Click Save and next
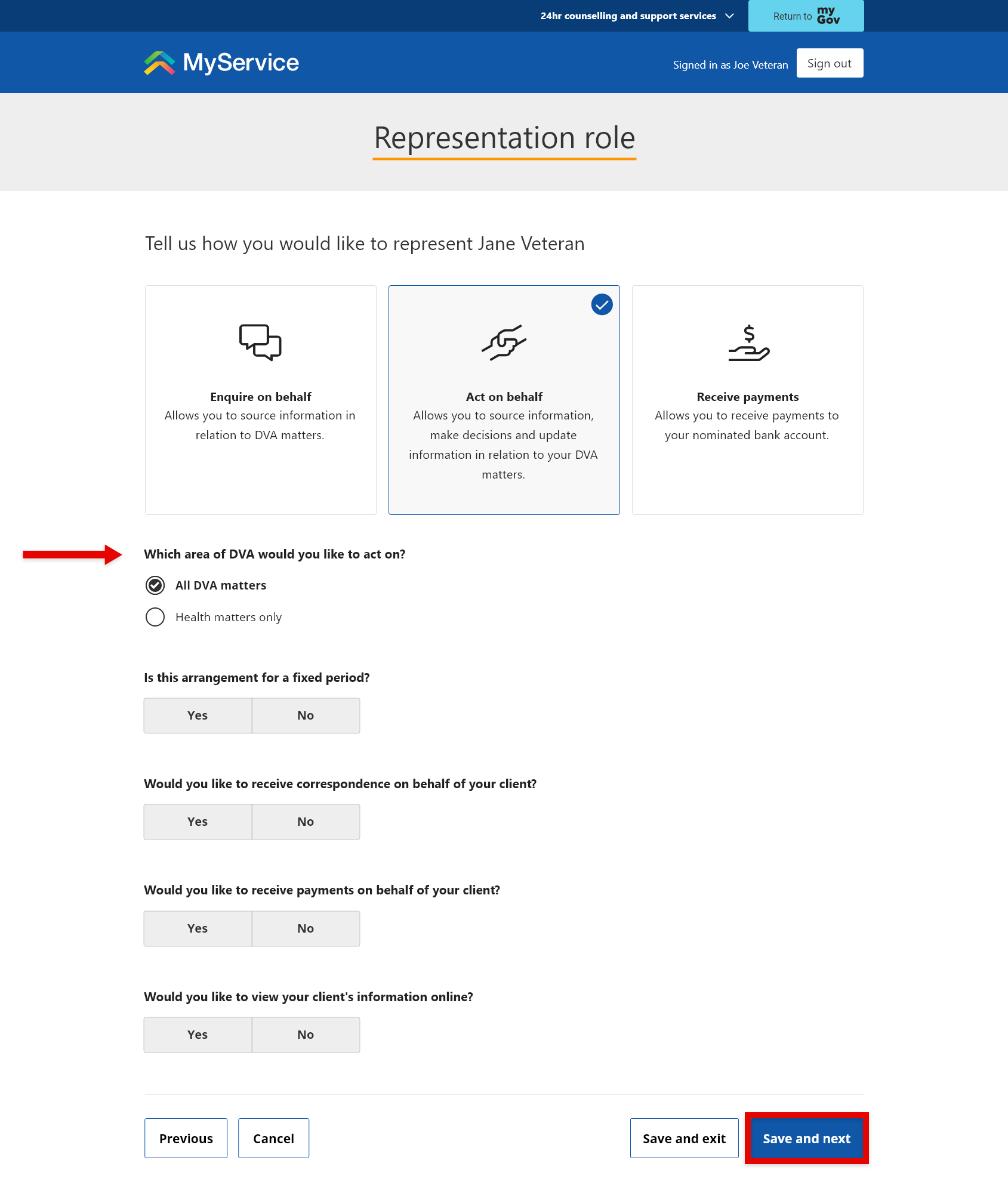 pyautogui.click(x=806, y=1138)
